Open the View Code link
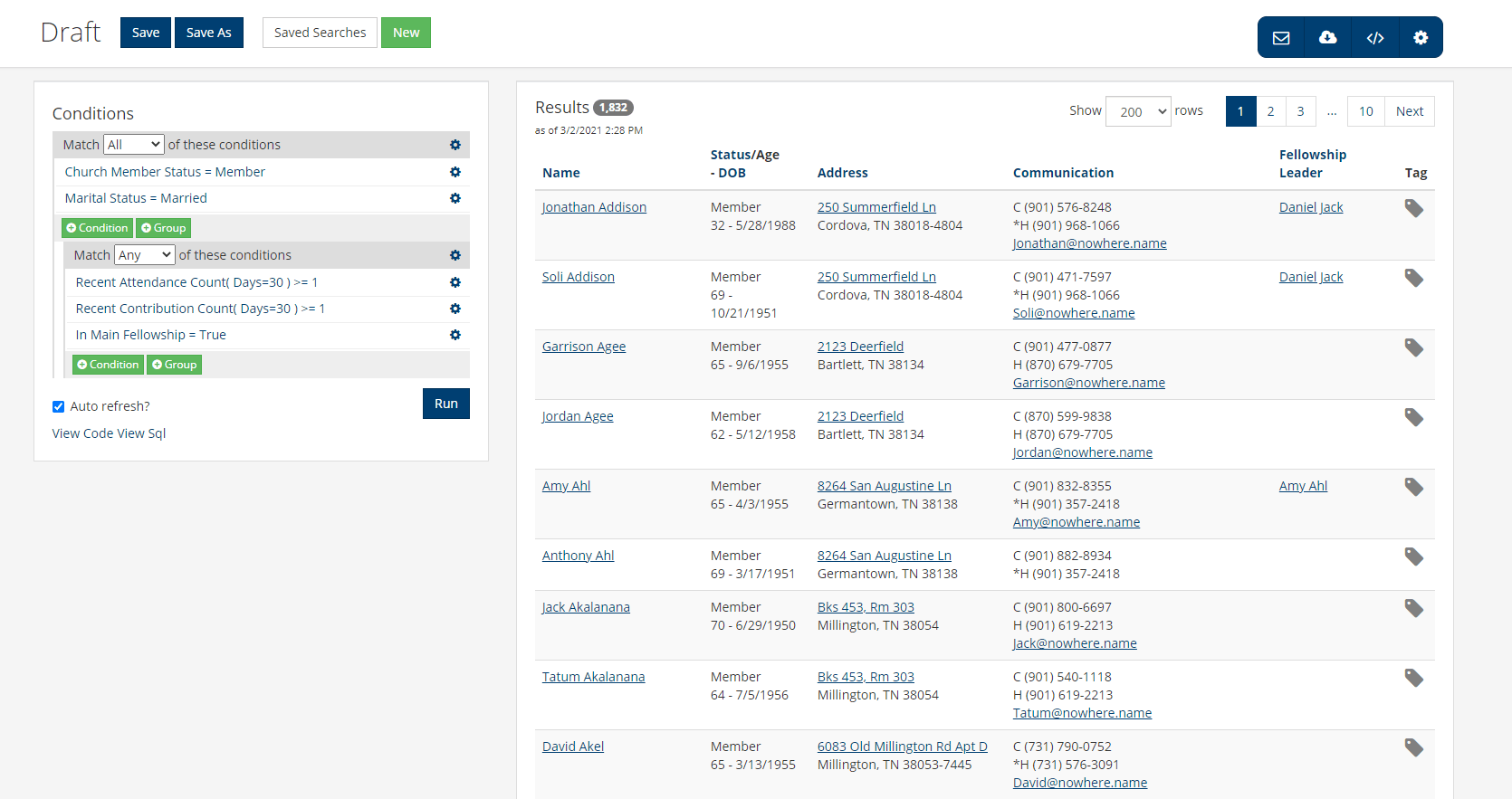This screenshot has width=1512, height=799. (x=83, y=433)
